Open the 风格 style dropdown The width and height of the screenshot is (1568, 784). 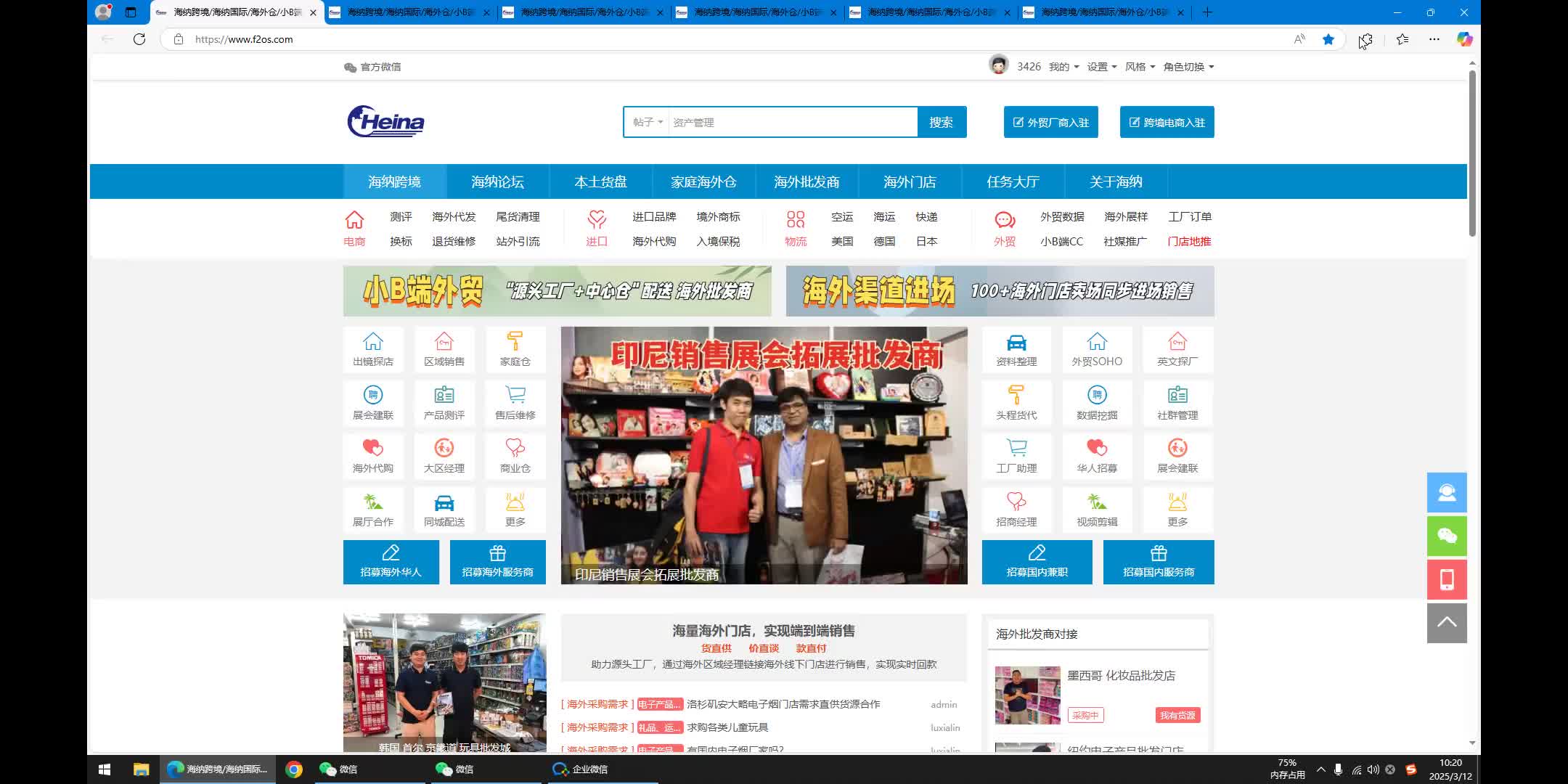coord(1140,67)
